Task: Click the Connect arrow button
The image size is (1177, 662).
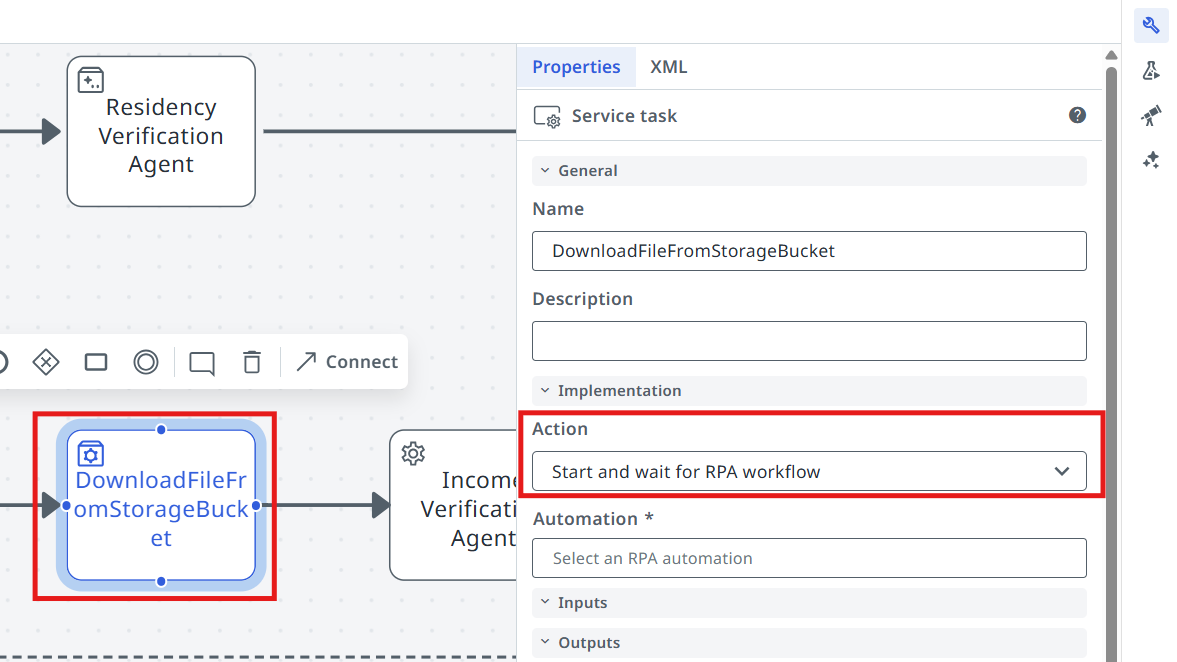Action: tap(347, 362)
